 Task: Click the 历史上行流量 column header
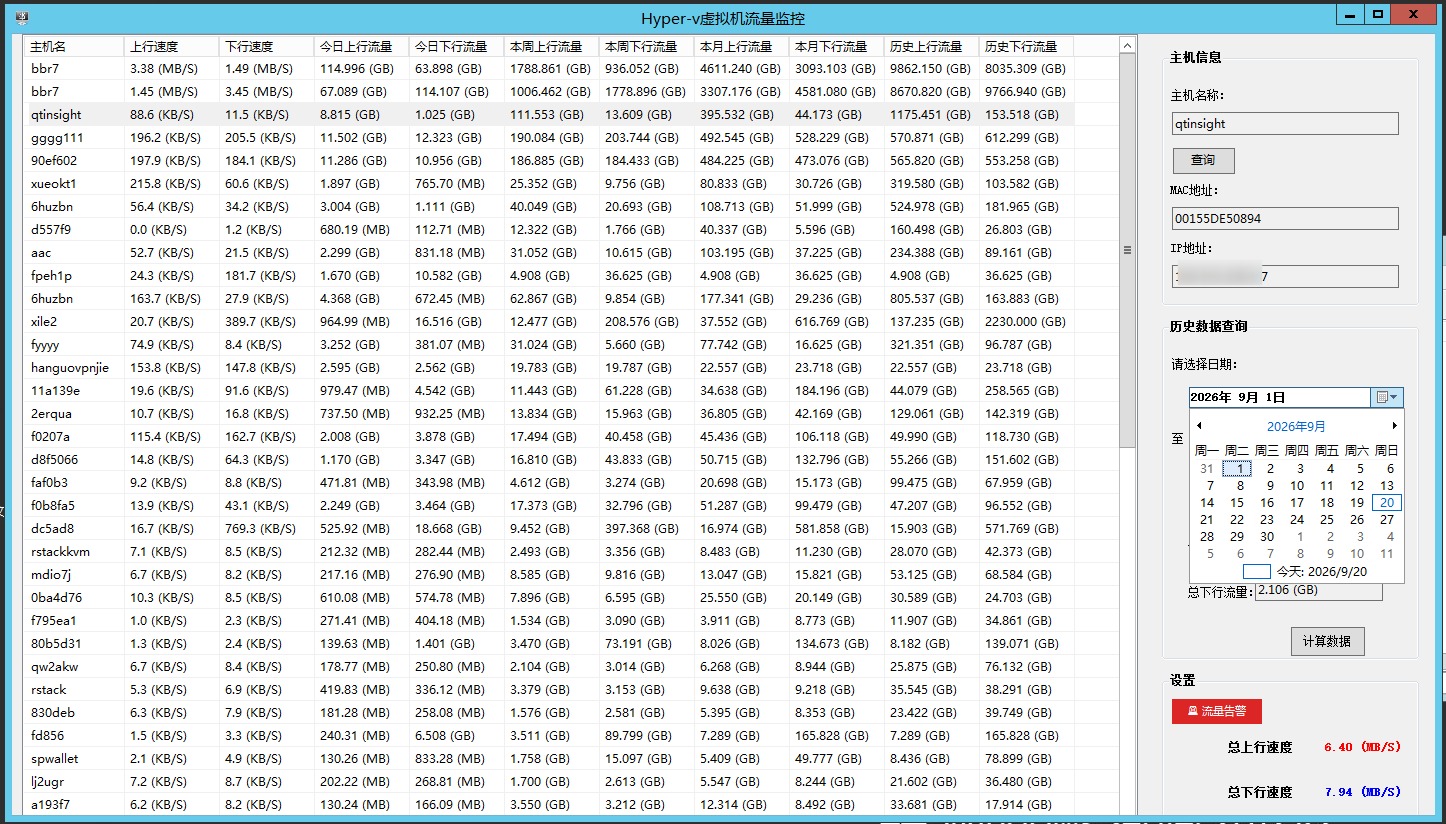[x=931, y=46]
